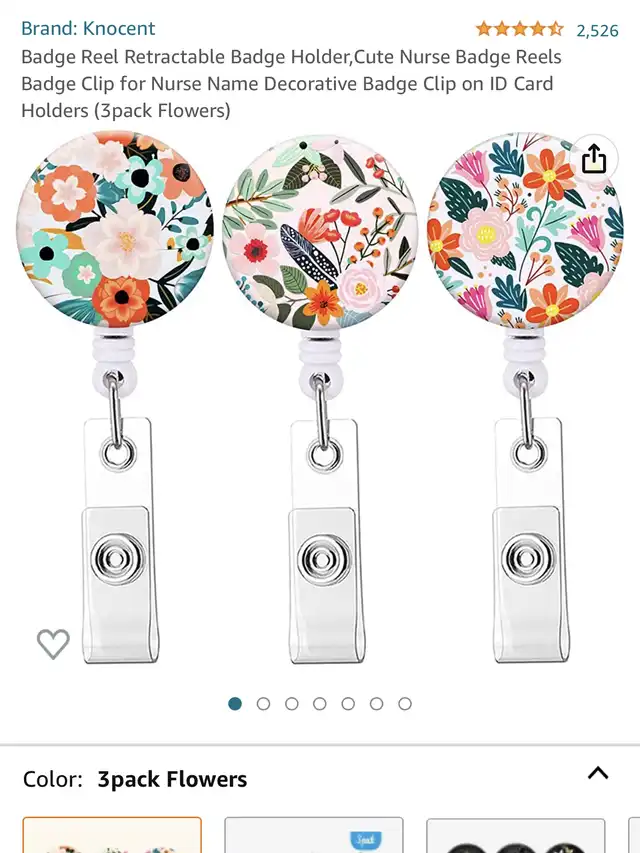The width and height of the screenshot is (640, 853).
Task: Tap the product title text
Action: pyautogui.click(x=291, y=84)
